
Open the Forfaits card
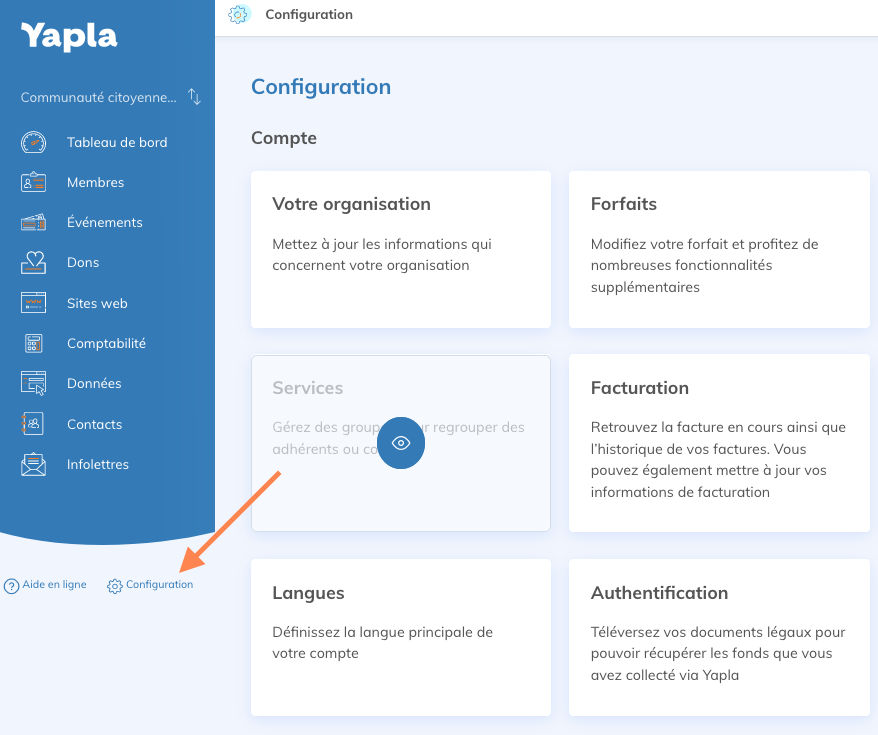[719, 249]
